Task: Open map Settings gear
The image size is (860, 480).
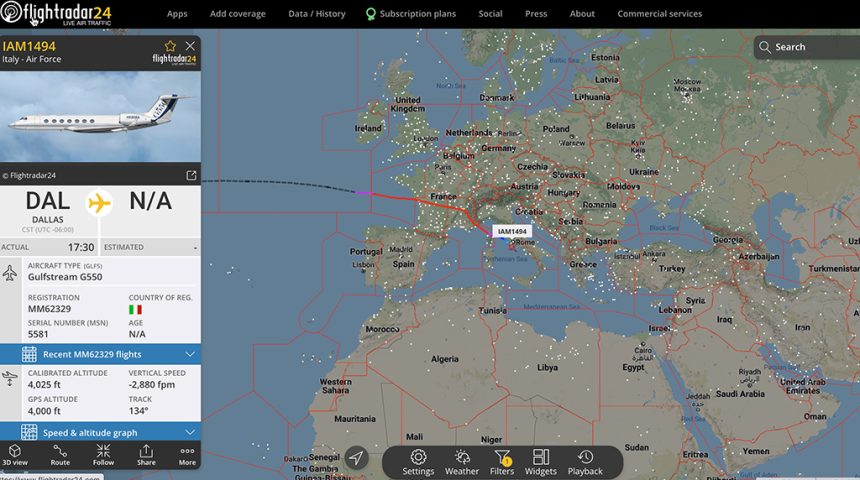Action: (418, 462)
